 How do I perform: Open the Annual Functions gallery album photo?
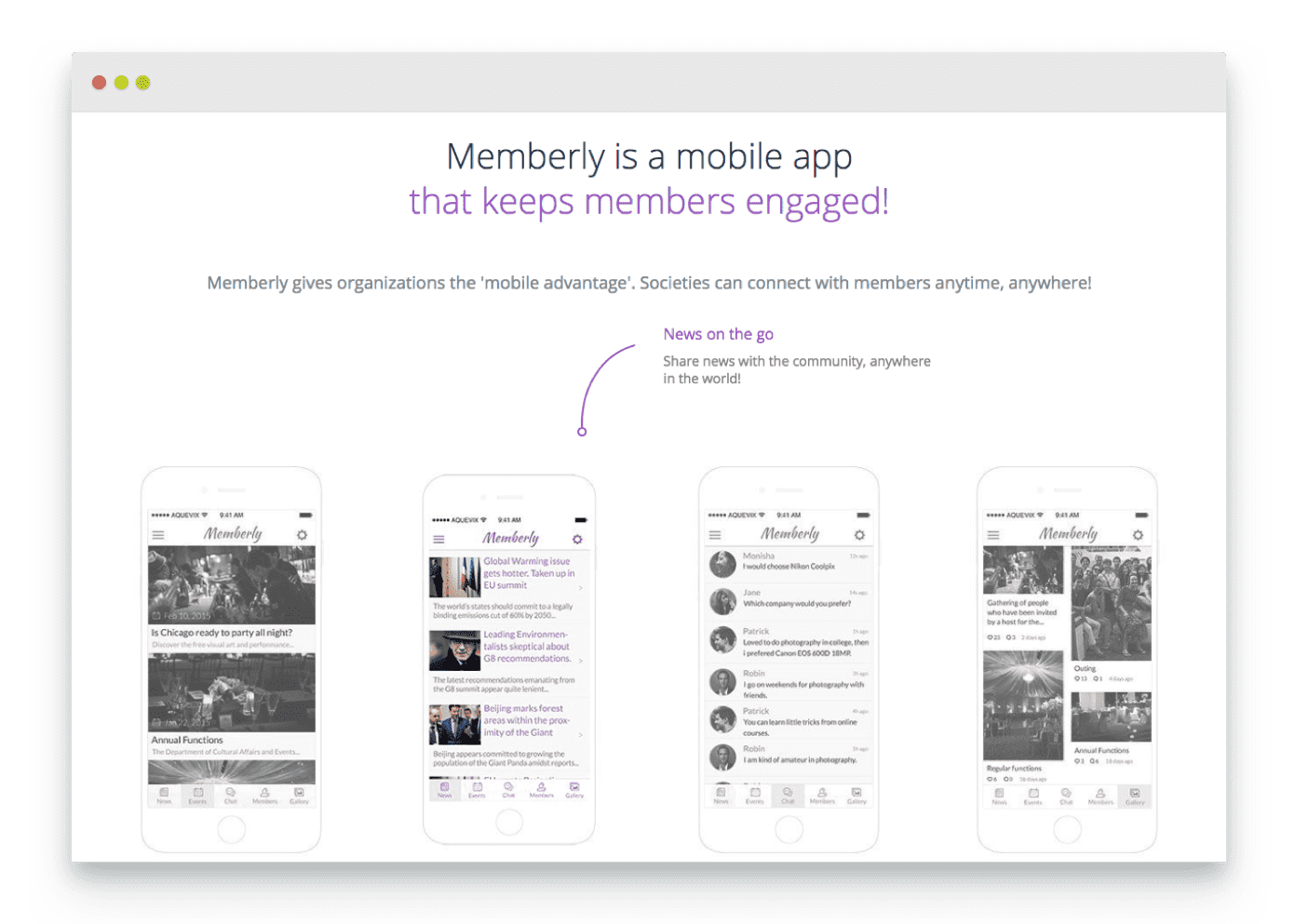(x=1111, y=716)
